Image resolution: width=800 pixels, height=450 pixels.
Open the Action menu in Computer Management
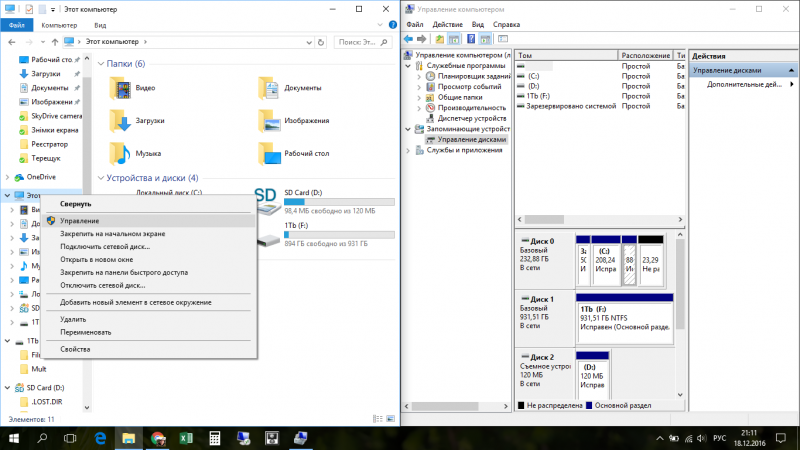pyautogui.click(x=448, y=23)
